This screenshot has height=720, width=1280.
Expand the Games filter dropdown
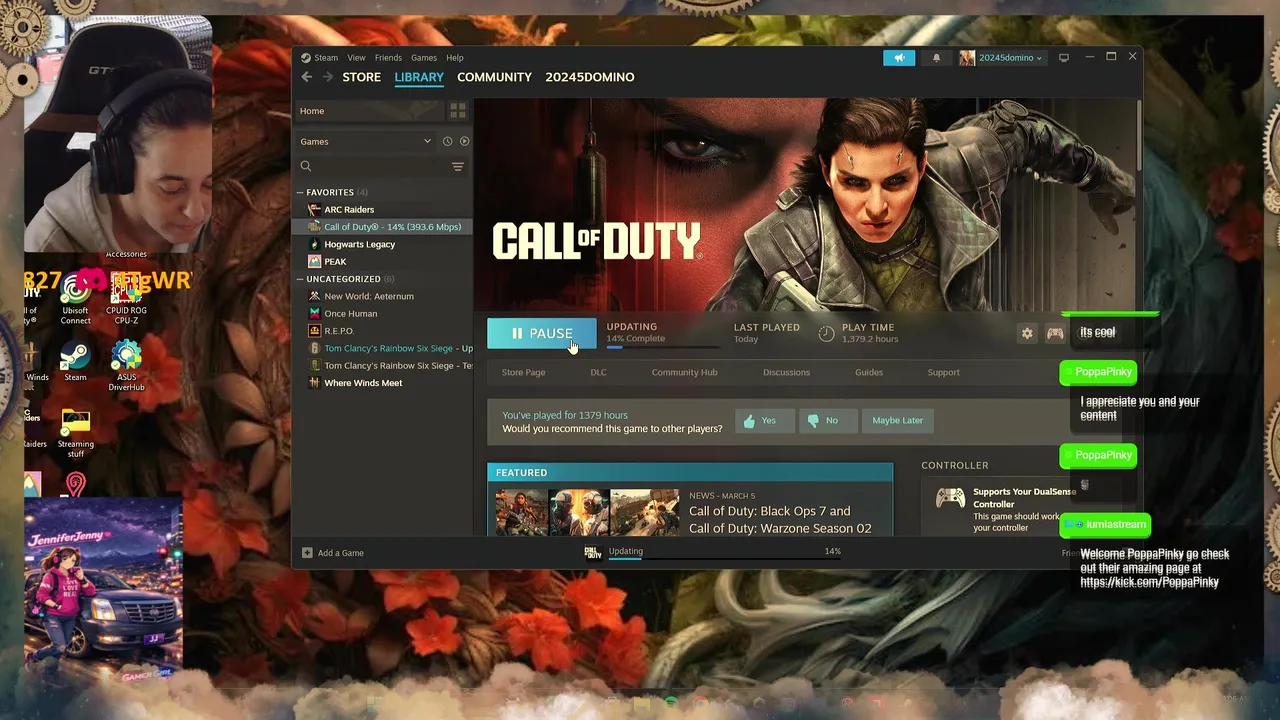(365, 141)
